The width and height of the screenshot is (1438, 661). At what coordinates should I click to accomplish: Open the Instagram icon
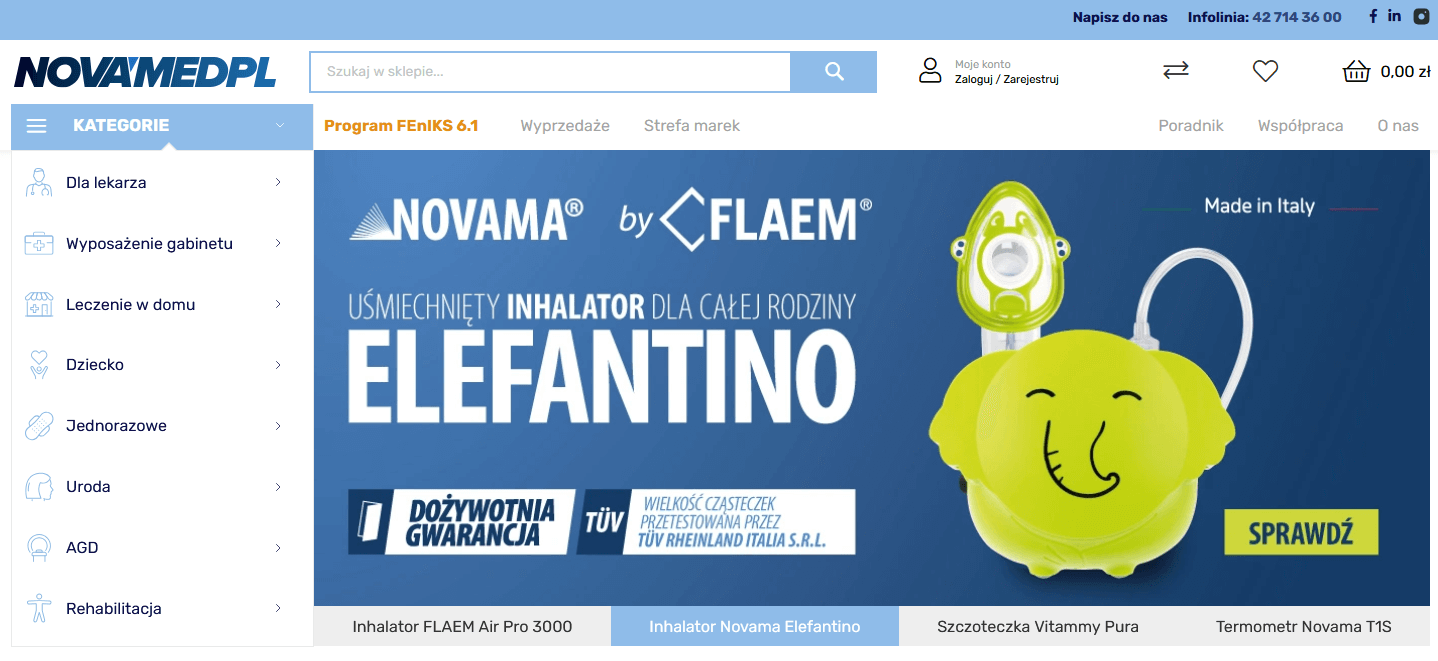point(1421,16)
